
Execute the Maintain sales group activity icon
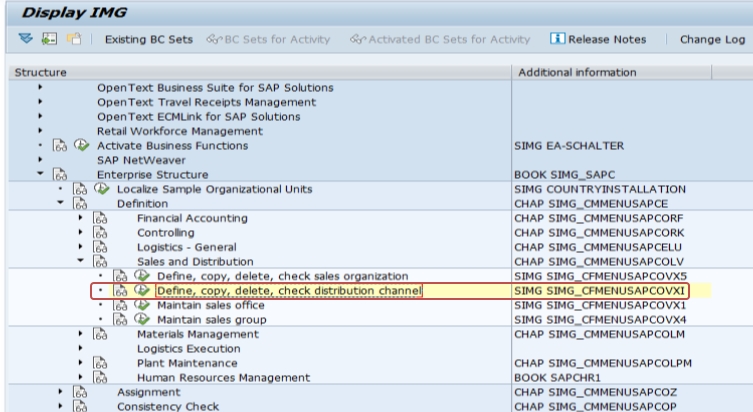click(x=142, y=319)
